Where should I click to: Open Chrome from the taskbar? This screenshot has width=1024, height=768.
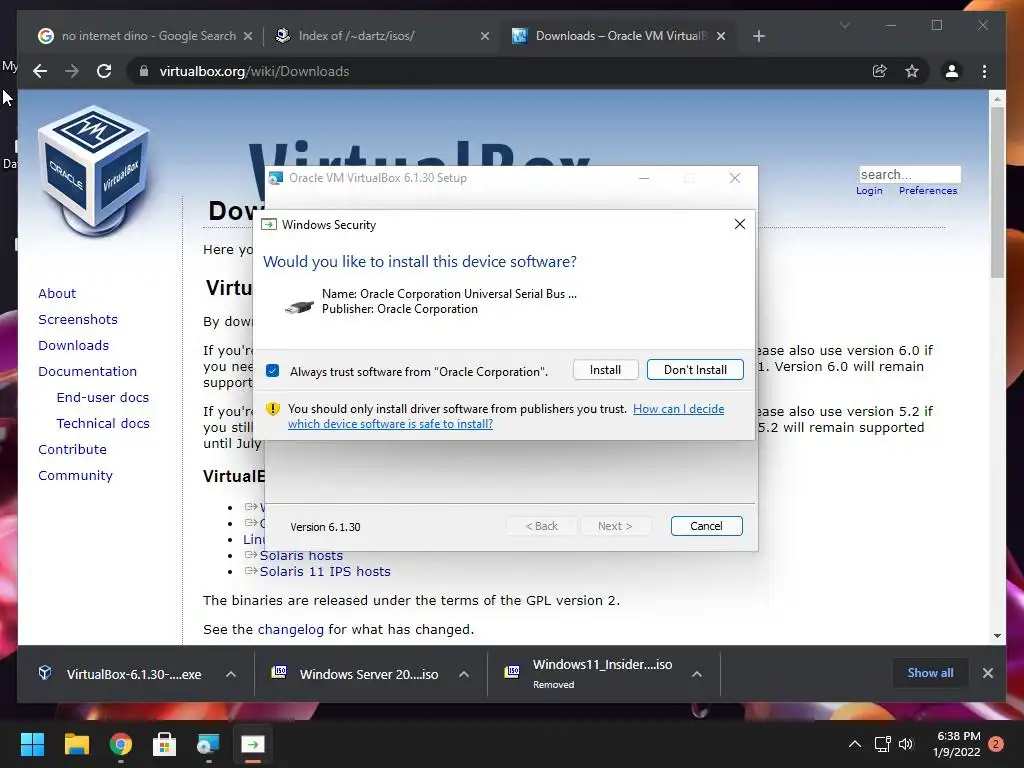click(121, 744)
